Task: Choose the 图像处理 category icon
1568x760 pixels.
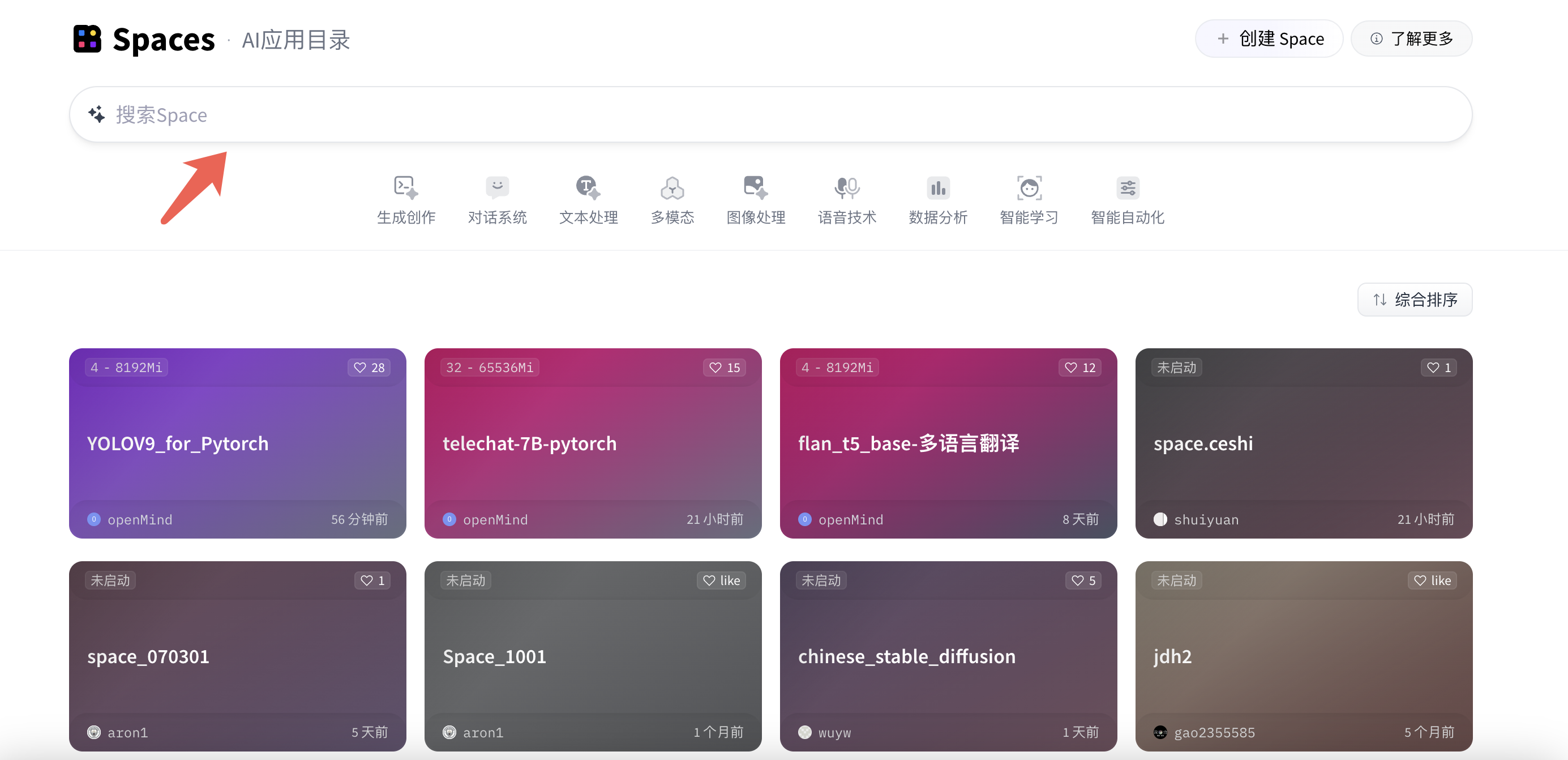Action: point(755,187)
